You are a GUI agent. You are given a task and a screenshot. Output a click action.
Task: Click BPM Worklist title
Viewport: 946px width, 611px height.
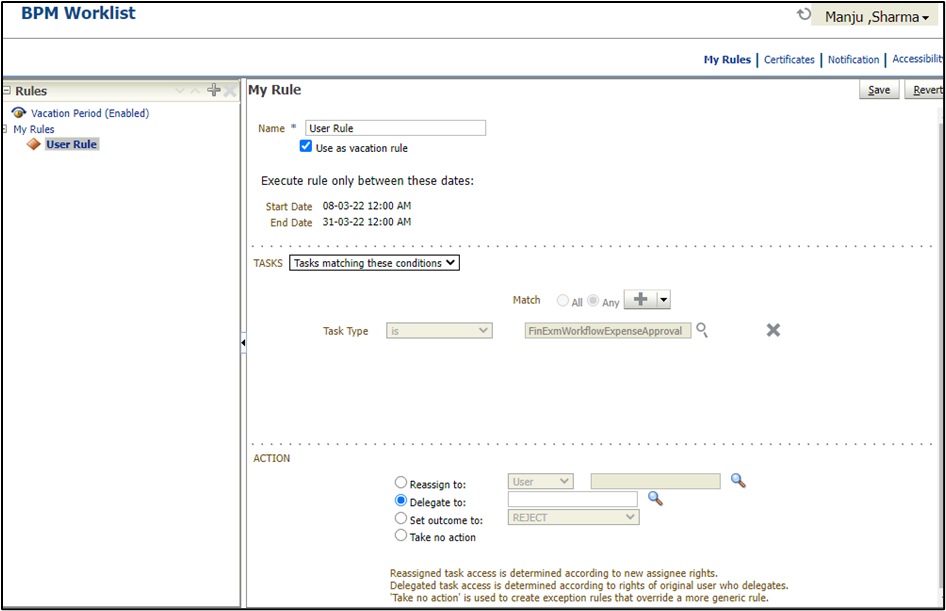point(78,13)
